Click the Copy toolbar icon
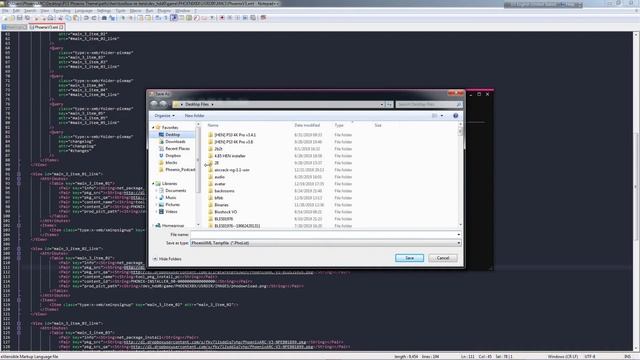 click(x=68, y=18)
